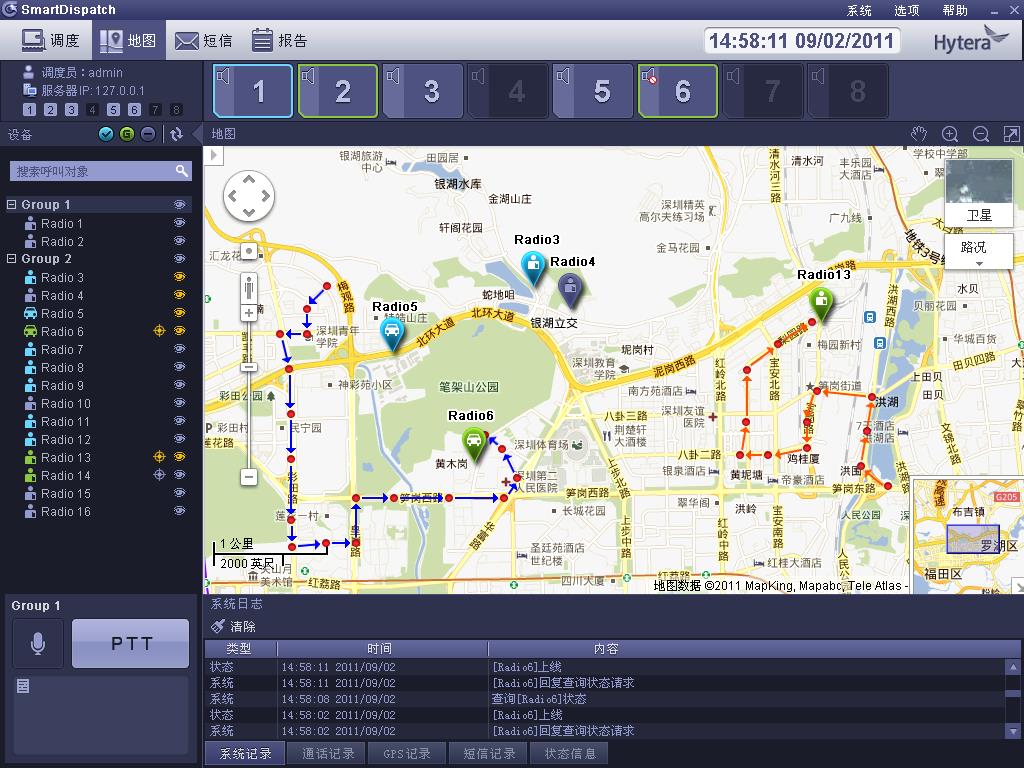Click the green G filter icon
This screenshot has width=1024, height=768.
pos(127,134)
